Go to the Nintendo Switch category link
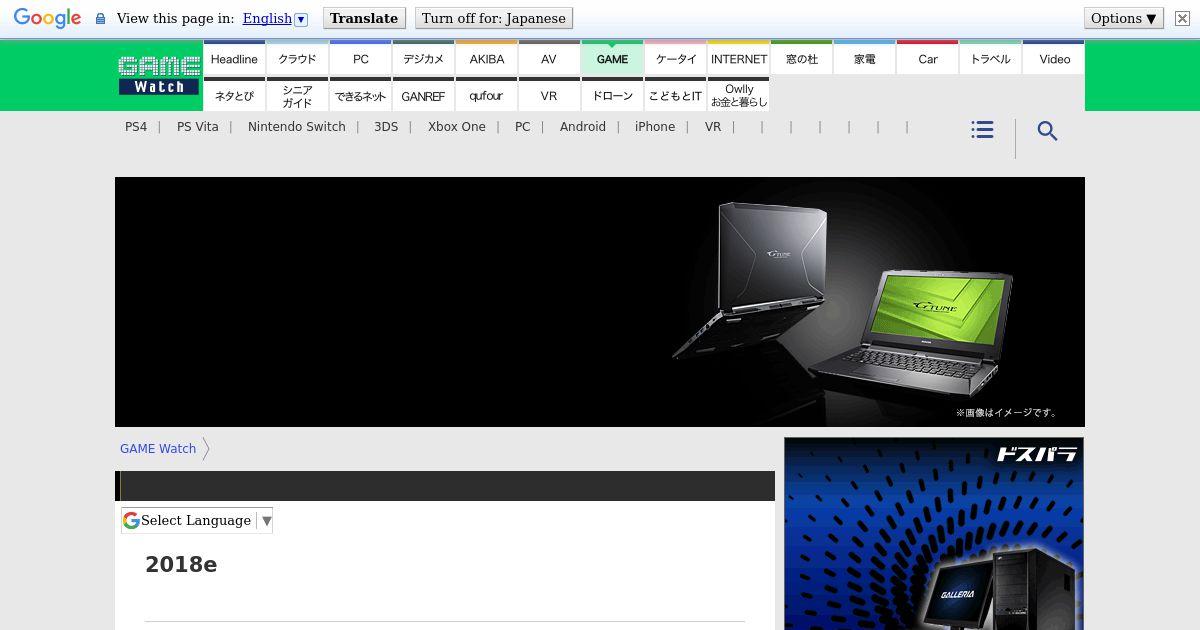 tap(296, 127)
